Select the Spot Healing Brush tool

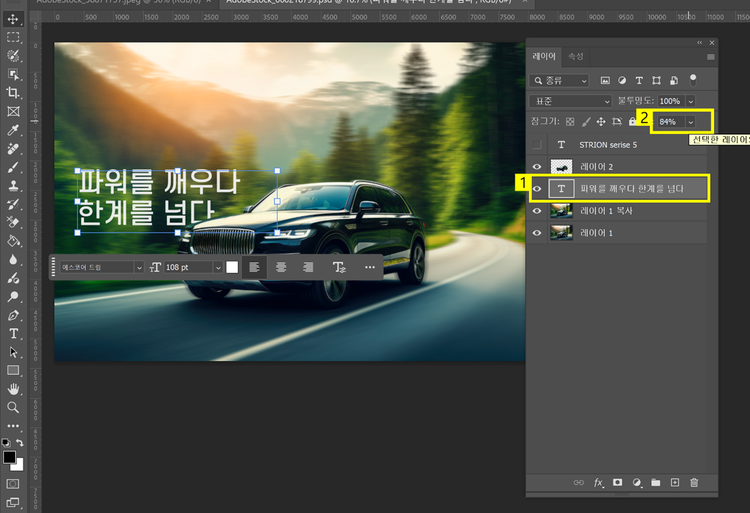pyautogui.click(x=13, y=149)
